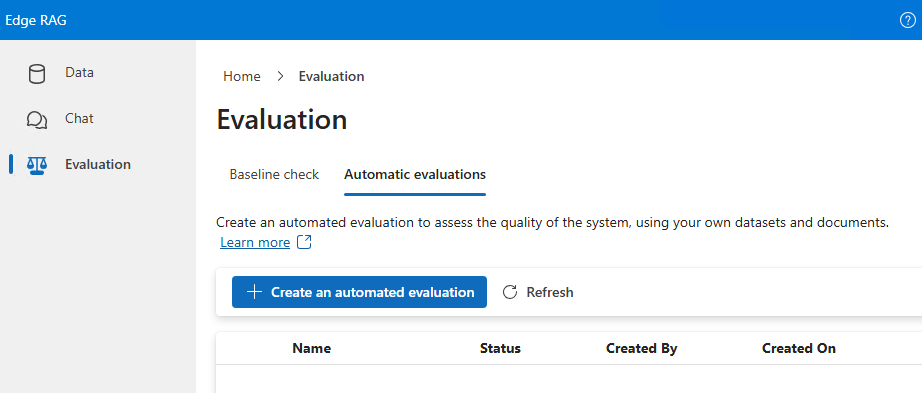
Task: Refresh the evaluations list
Action: (x=538, y=292)
